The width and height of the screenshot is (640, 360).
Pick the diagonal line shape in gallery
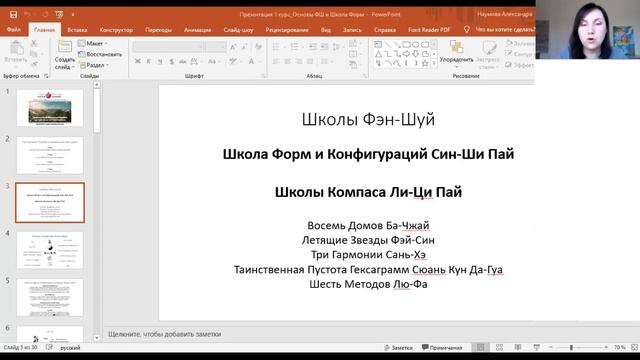[387, 44]
